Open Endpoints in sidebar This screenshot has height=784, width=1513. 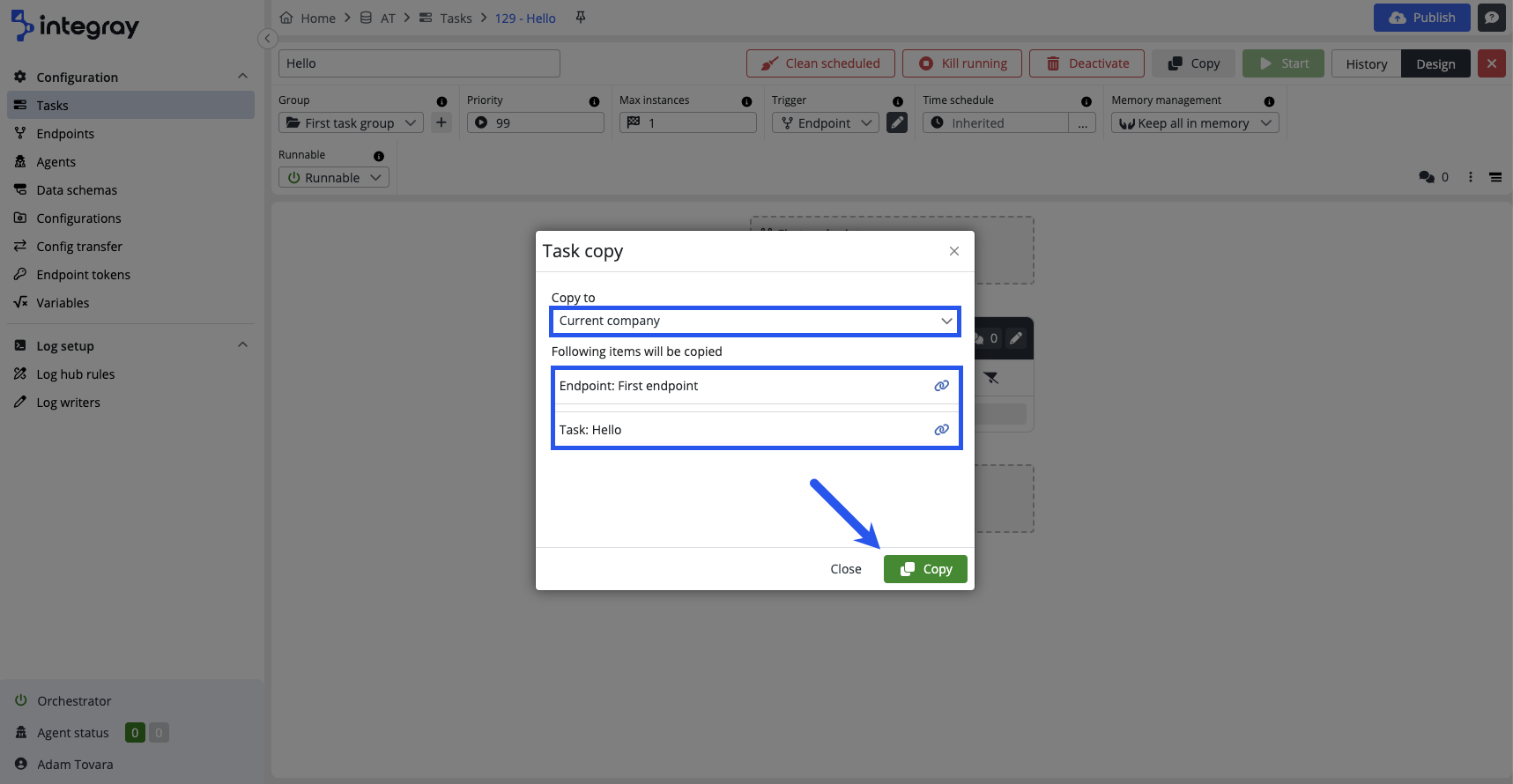coord(130,134)
